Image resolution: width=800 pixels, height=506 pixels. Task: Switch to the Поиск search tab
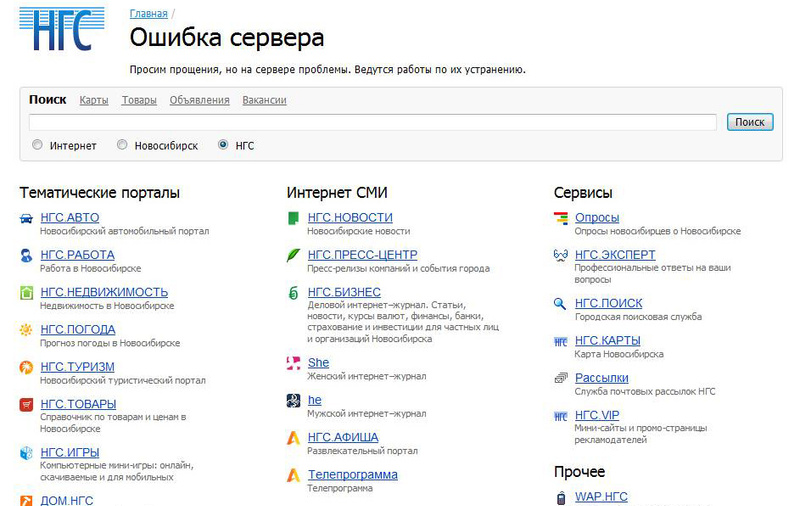[x=47, y=99]
